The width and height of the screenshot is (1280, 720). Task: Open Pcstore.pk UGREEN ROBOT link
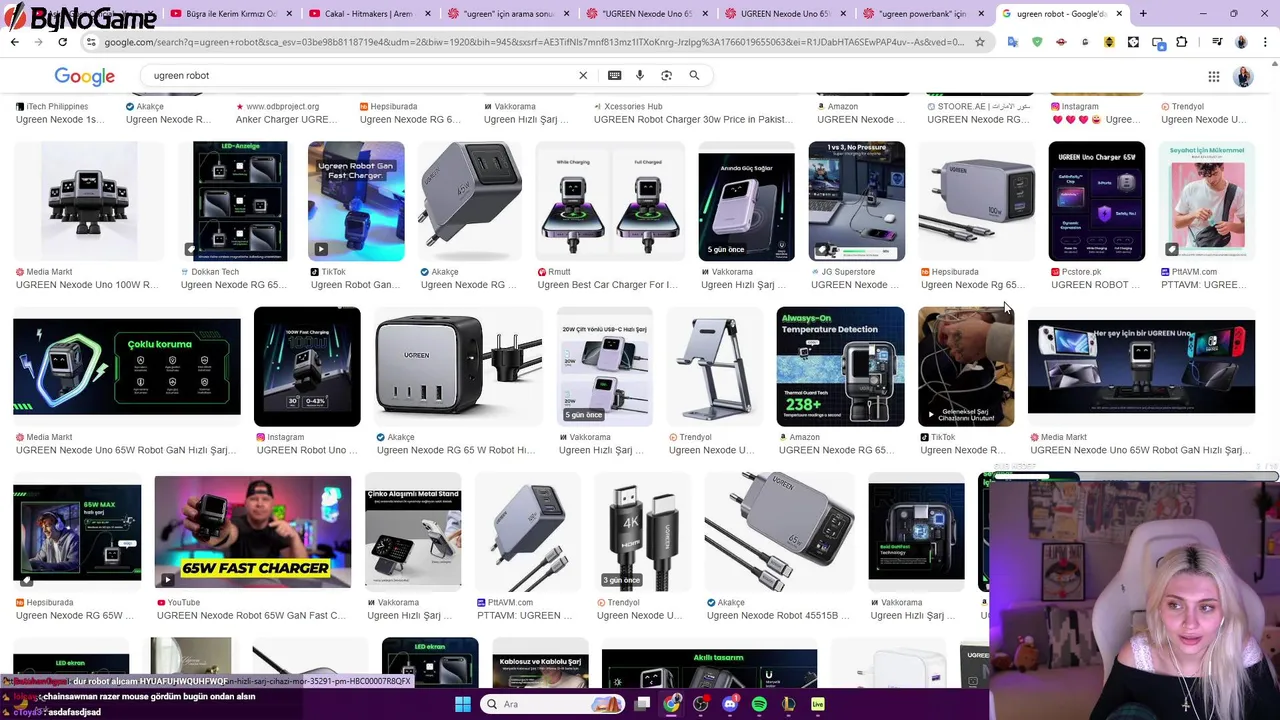click(x=1095, y=285)
